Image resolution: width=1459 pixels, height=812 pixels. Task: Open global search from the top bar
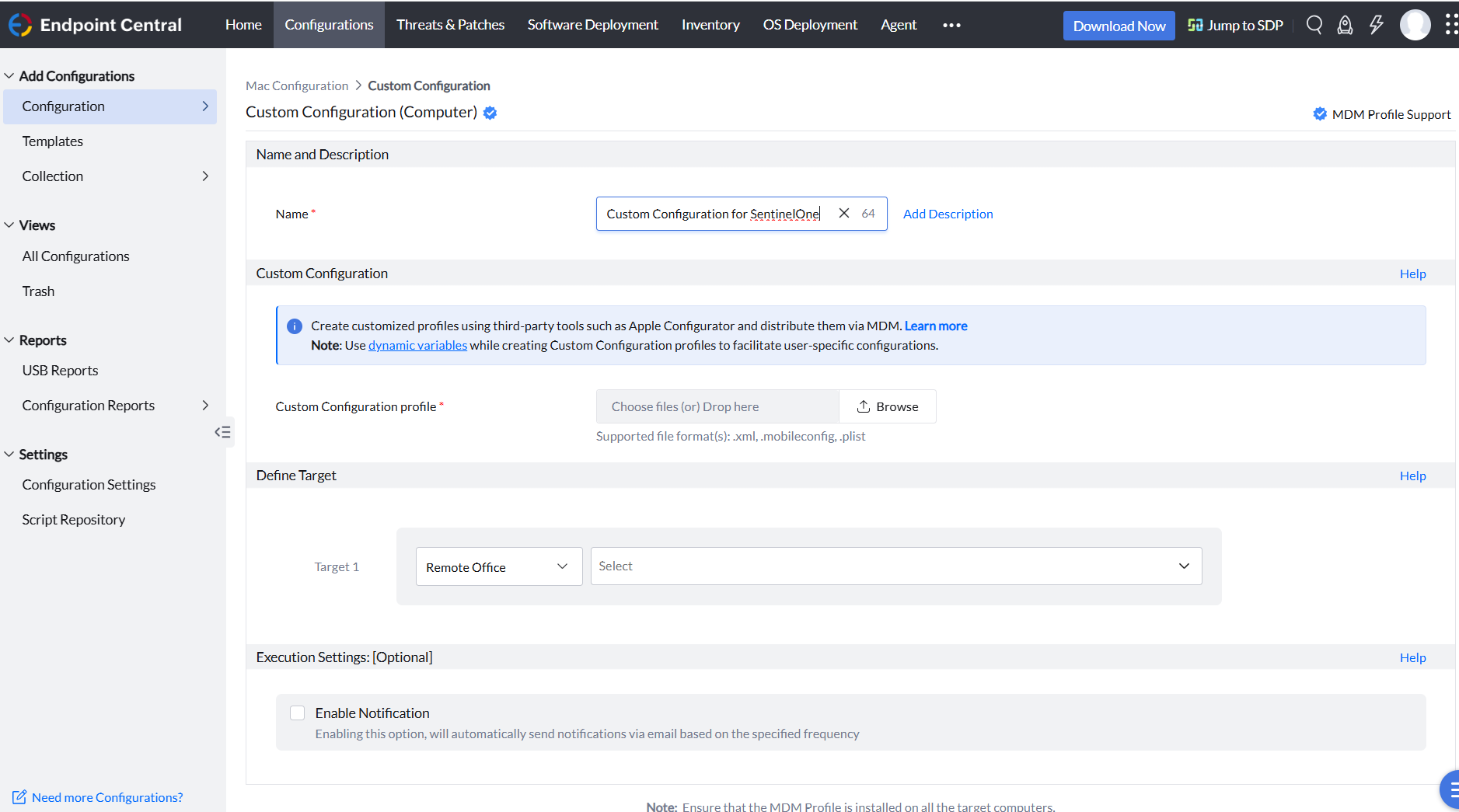[1314, 24]
